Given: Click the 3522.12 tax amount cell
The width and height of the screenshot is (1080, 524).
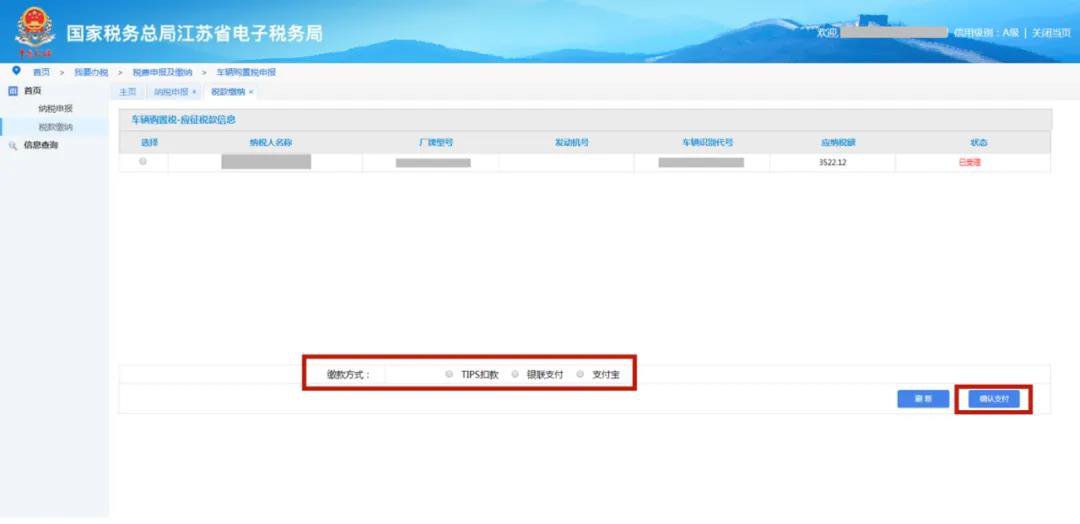Looking at the screenshot, I should tap(833, 162).
